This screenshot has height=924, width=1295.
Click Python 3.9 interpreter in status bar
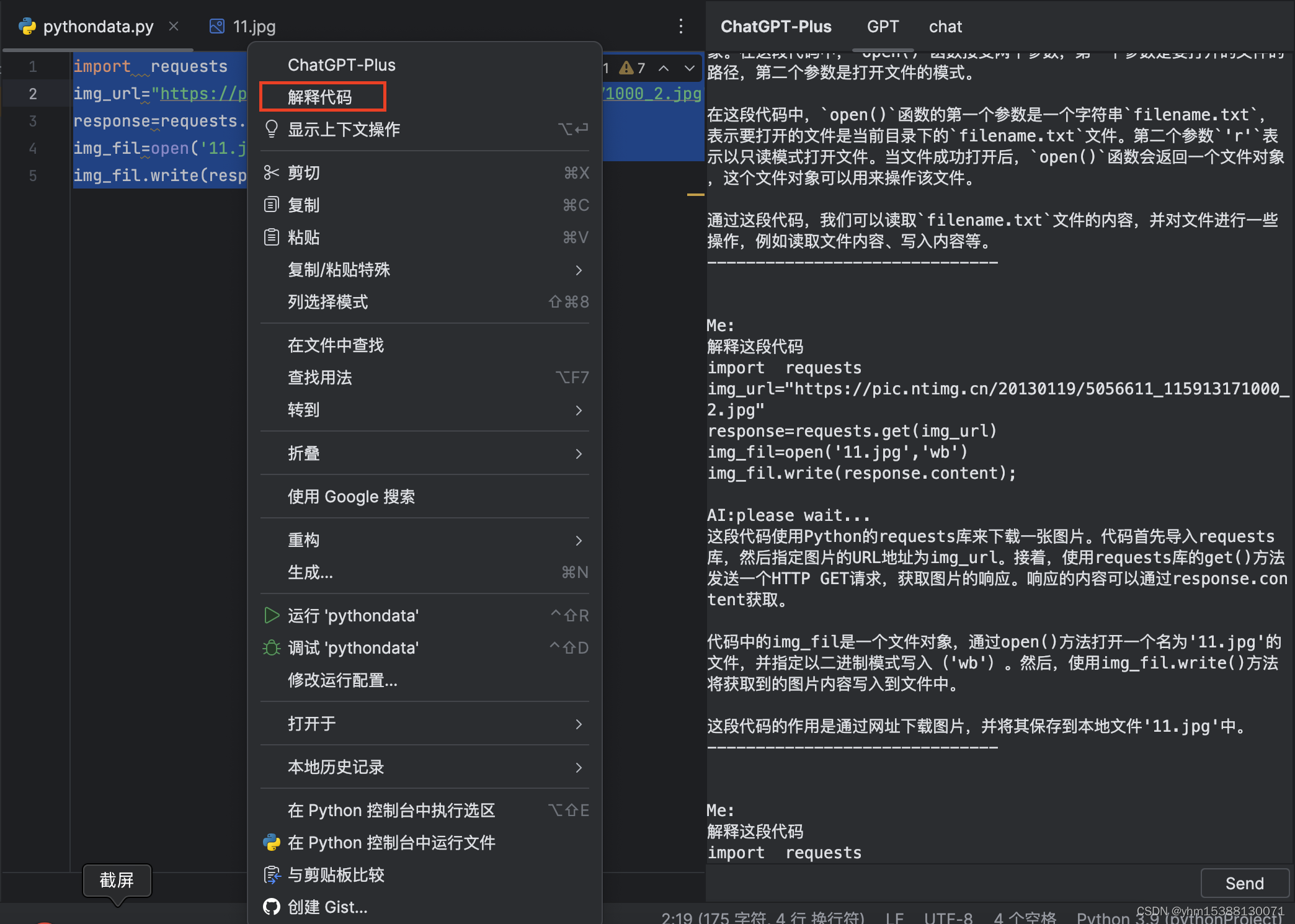click(1178, 918)
